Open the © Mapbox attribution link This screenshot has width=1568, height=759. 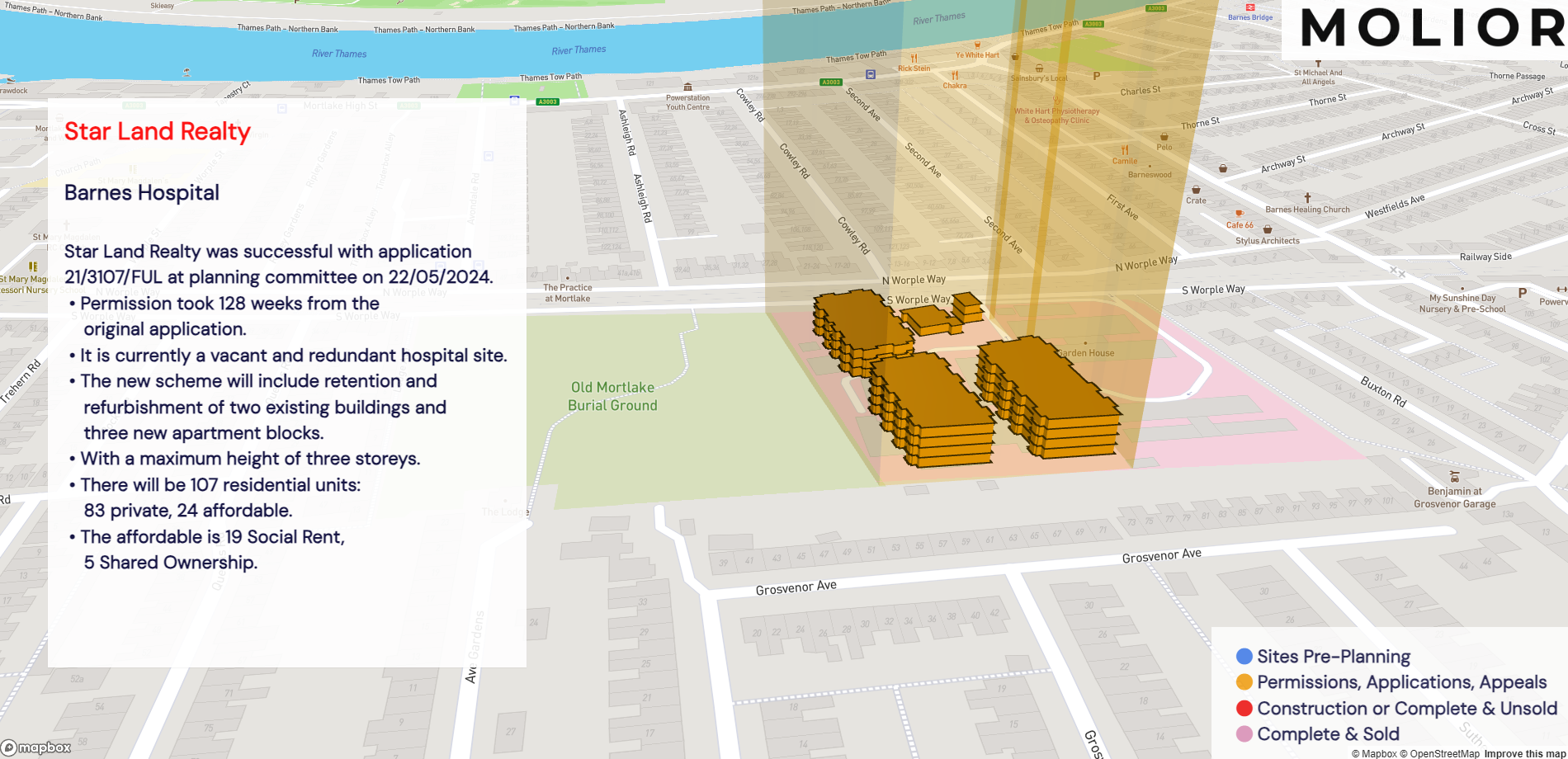[x=1374, y=753]
